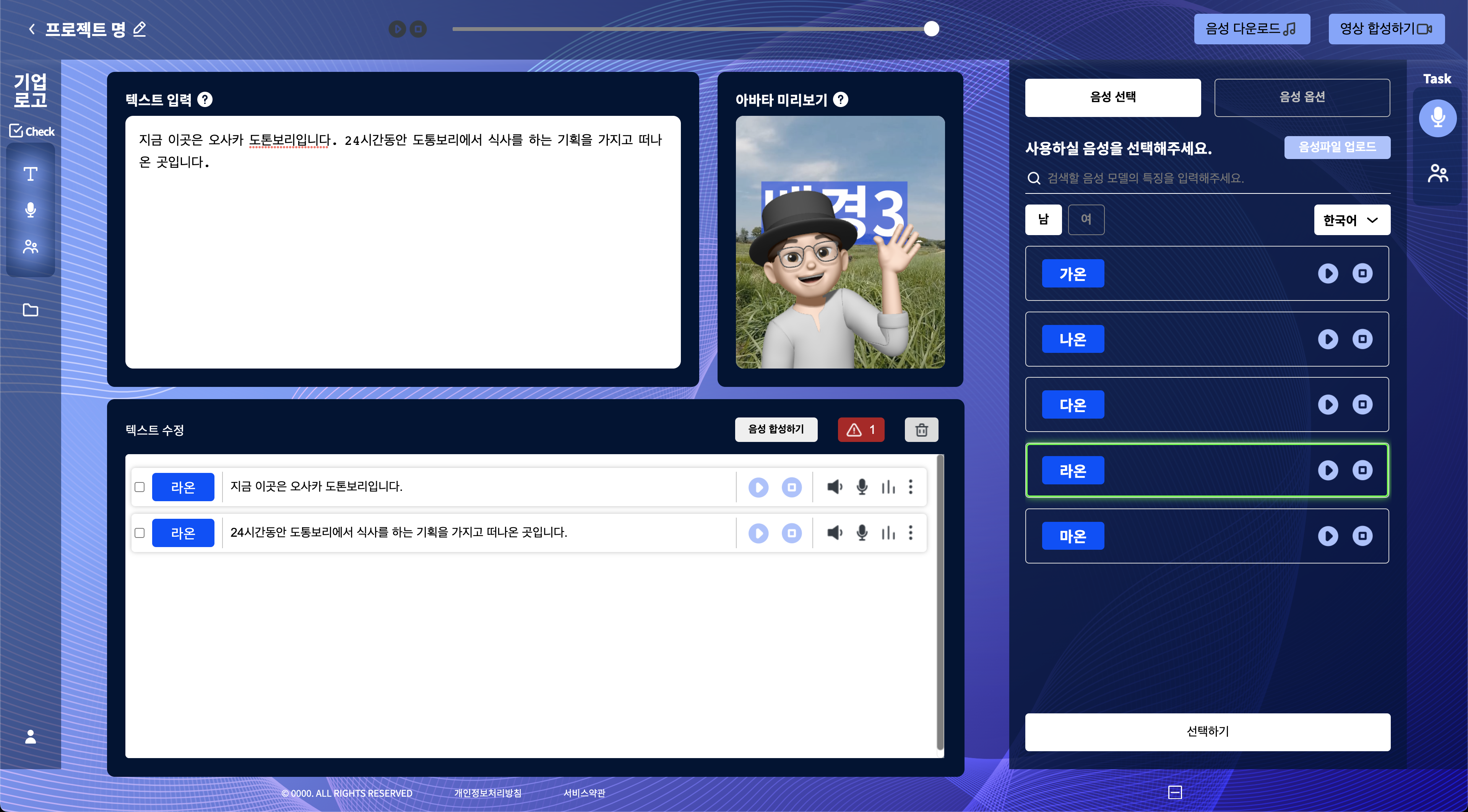Preview play the 나온 voice
1468x812 pixels.
point(1328,339)
